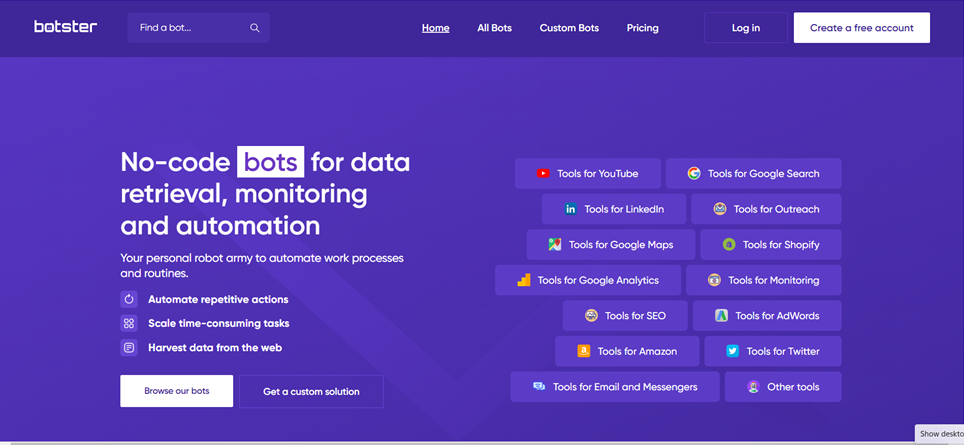Open Tools for Email and Messengers

pyautogui.click(x=615, y=387)
